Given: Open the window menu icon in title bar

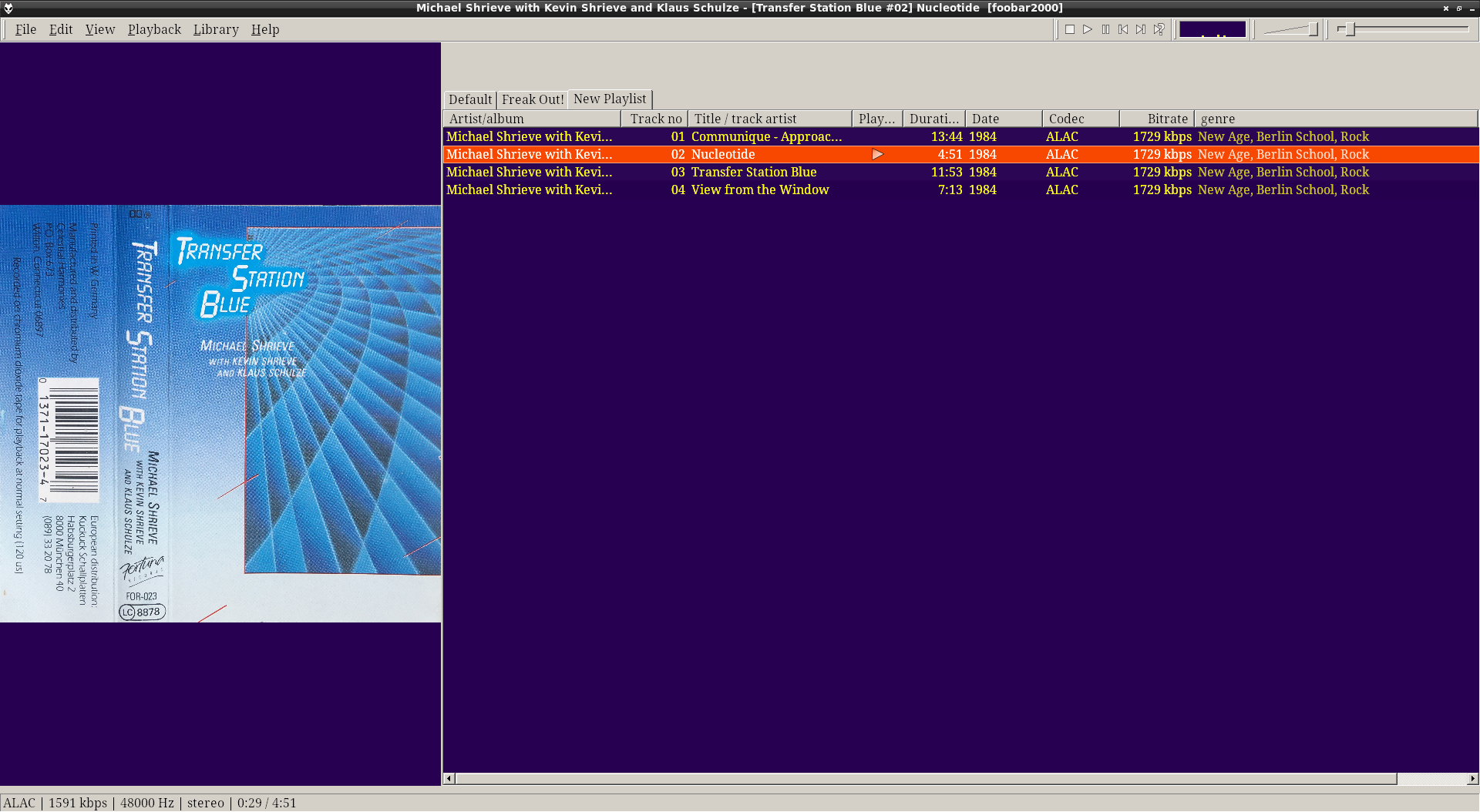Looking at the screenshot, I should pyautogui.click(x=8, y=8).
